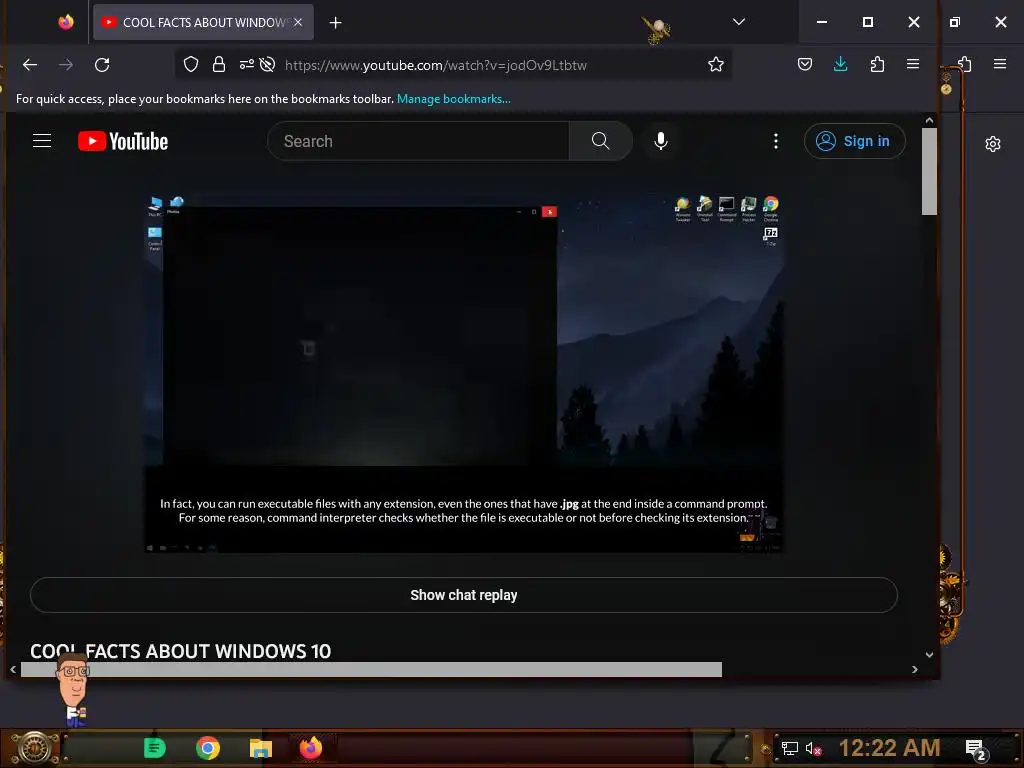Viewport: 1024px width, 768px height.
Task: Click into the YouTube Search field
Action: coord(418,141)
